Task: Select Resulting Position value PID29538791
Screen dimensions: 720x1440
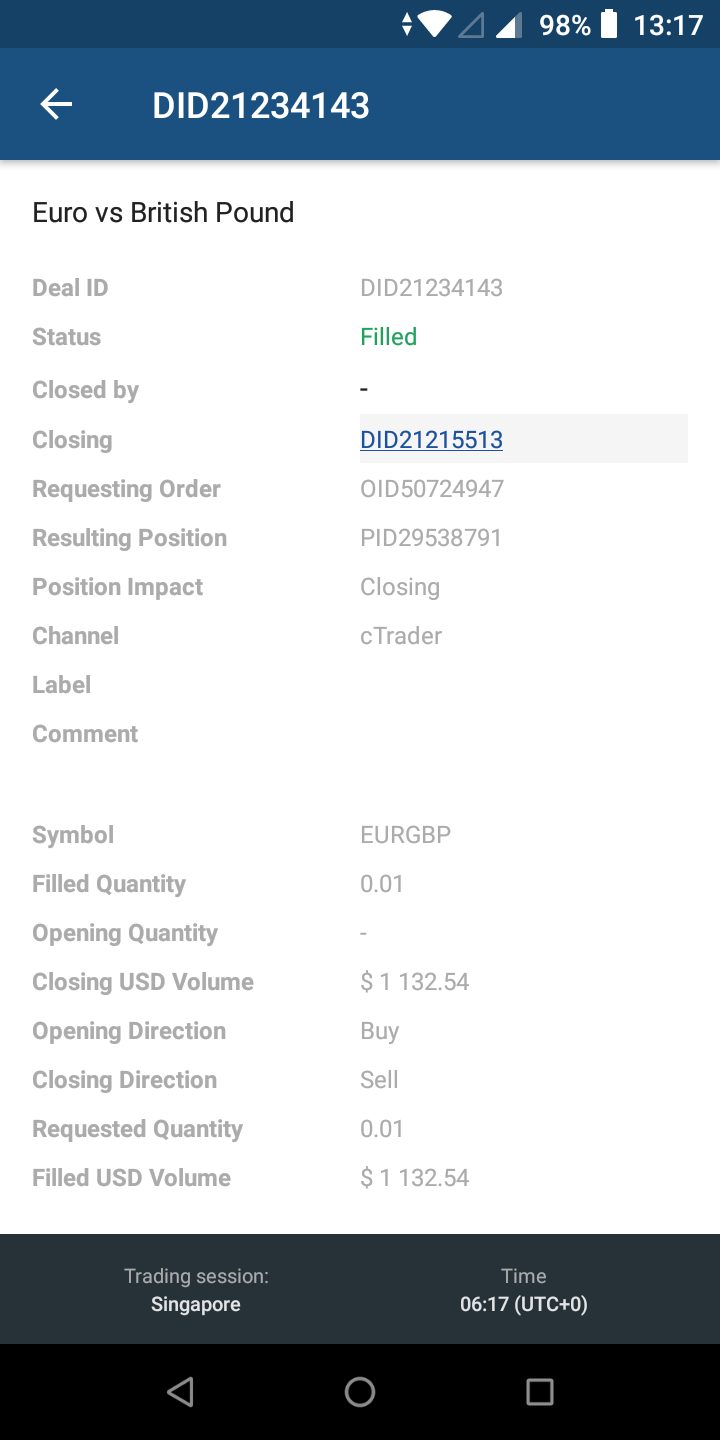Action: point(431,538)
